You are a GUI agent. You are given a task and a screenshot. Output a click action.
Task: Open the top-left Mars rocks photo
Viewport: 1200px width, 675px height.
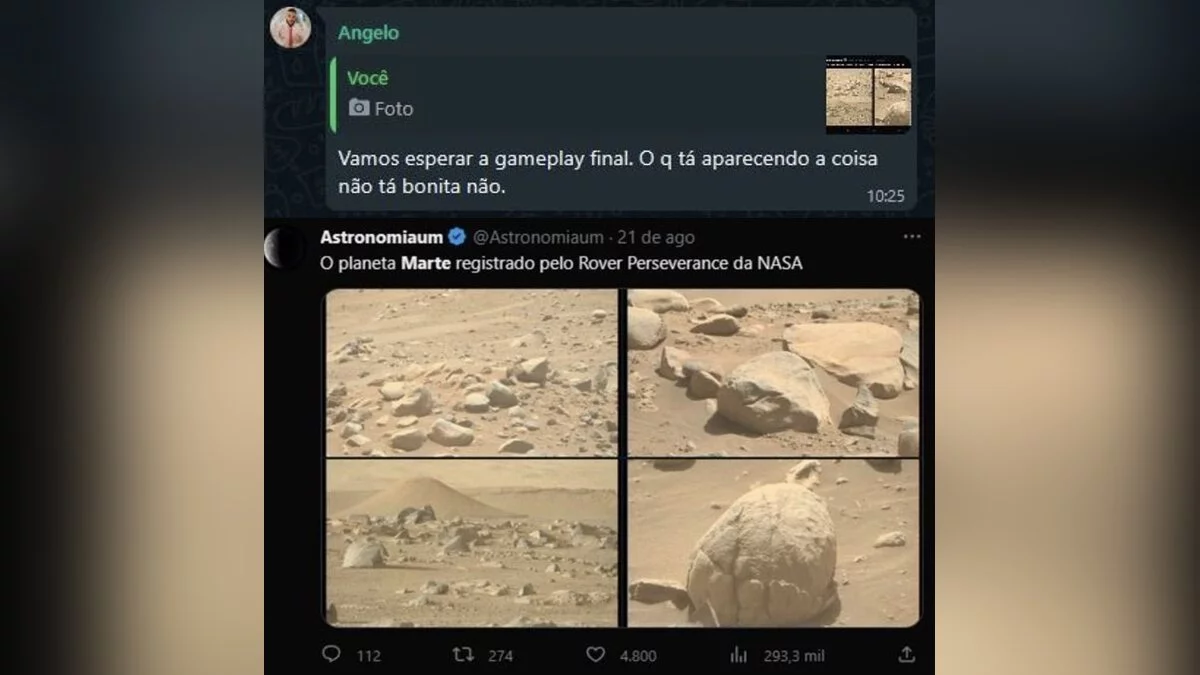tap(472, 372)
